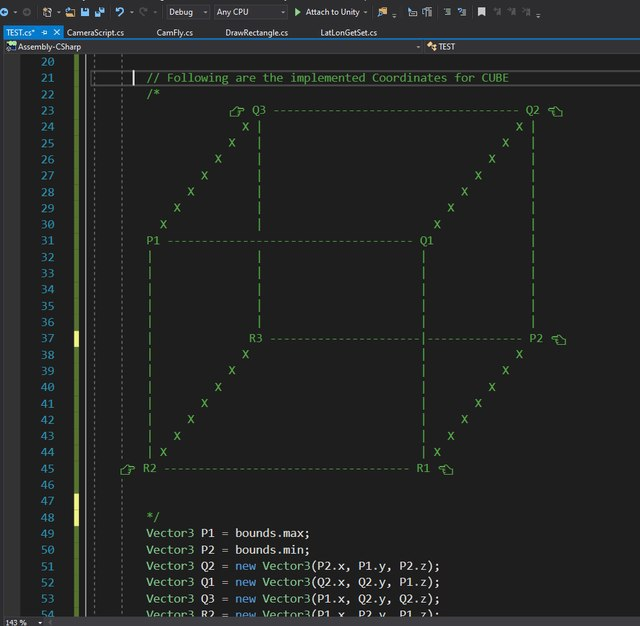The height and width of the screenshot is (626, 640).
Task: Open the Debug configuration dropdown
Action: [187, 12]
